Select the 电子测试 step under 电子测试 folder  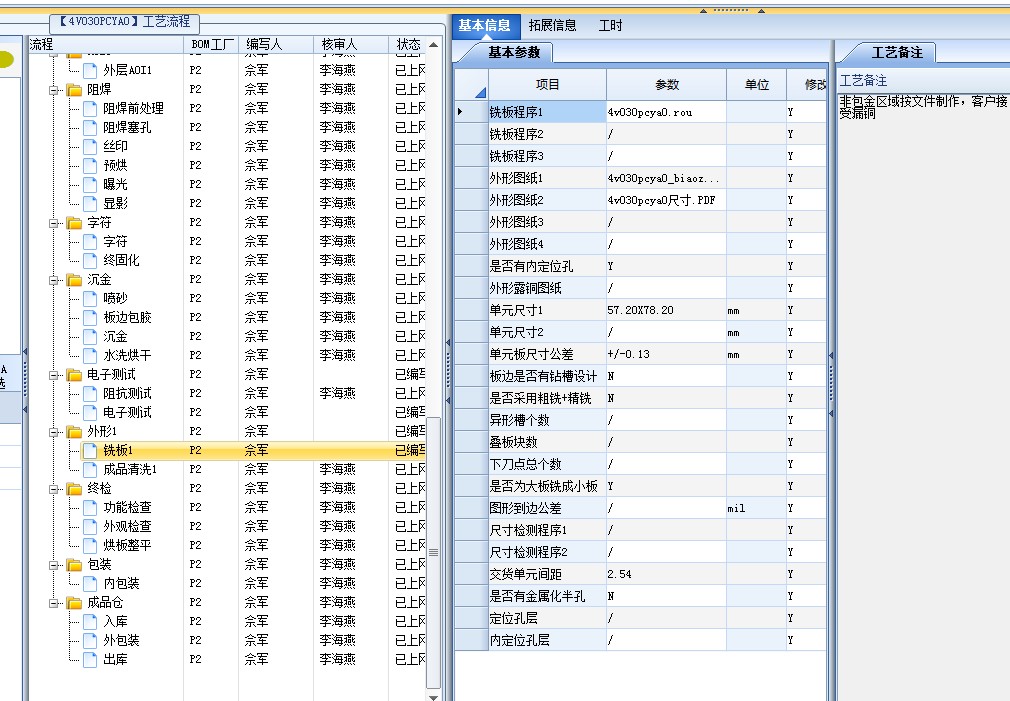[127, 413]
